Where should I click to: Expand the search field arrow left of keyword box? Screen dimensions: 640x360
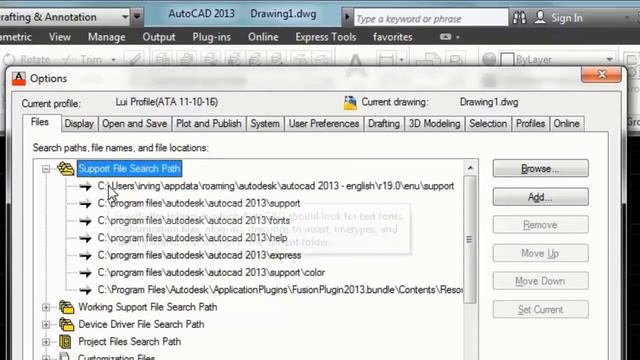coord(347,18)
